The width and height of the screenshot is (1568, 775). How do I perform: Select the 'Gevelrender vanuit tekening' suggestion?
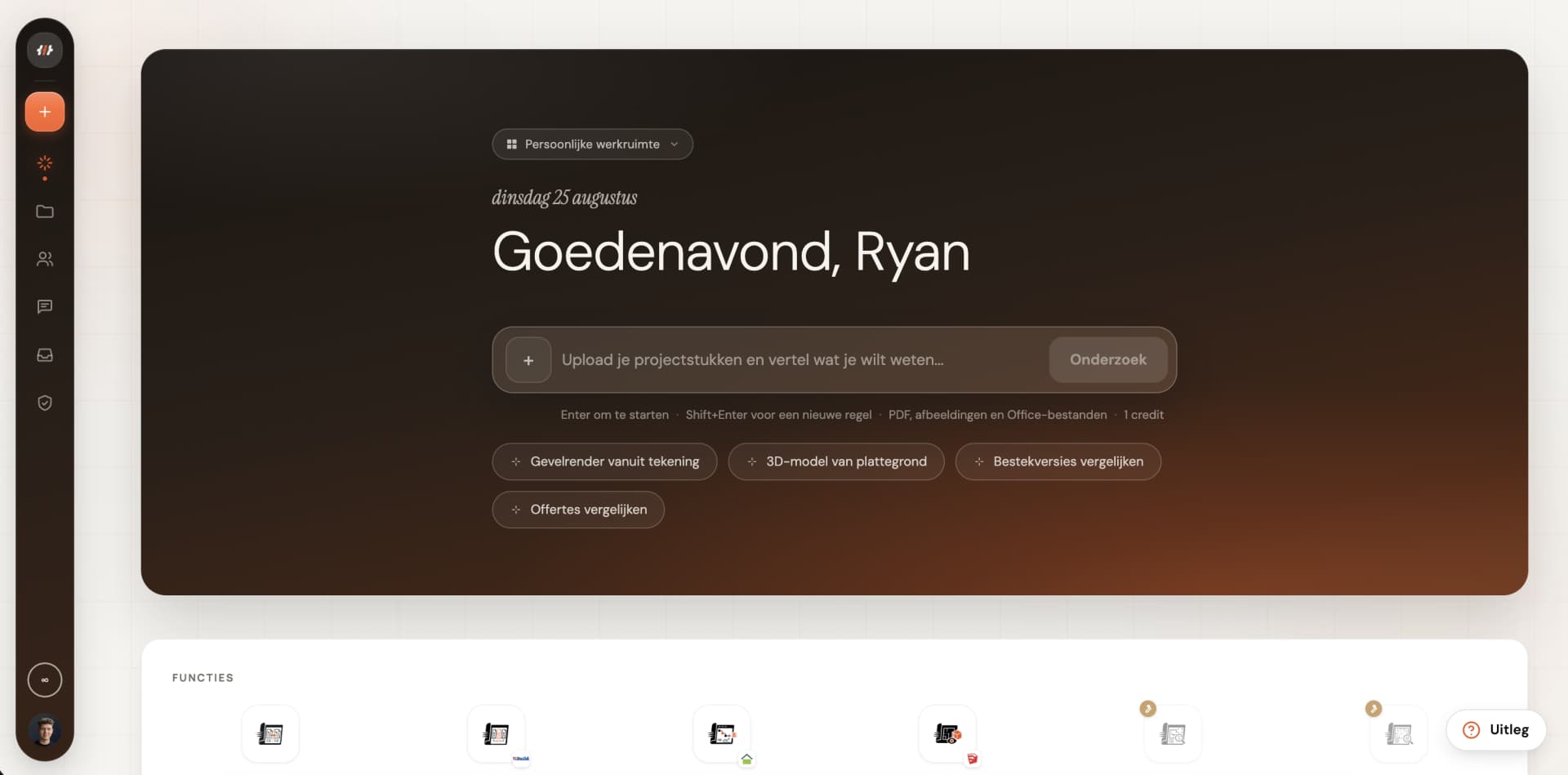pos(604,461)
